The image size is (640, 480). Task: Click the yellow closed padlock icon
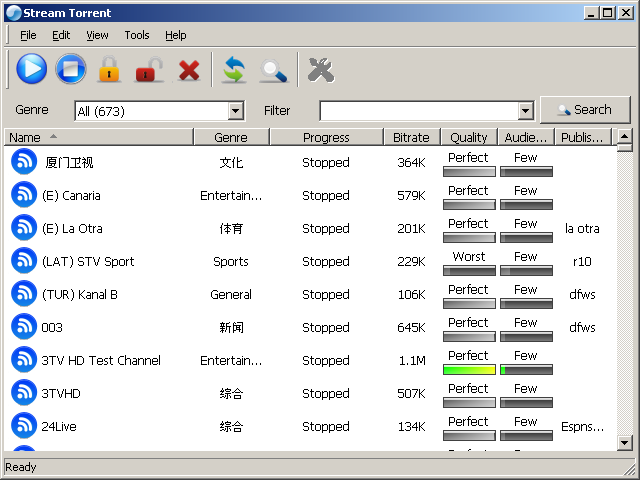(x=109, y=69)
